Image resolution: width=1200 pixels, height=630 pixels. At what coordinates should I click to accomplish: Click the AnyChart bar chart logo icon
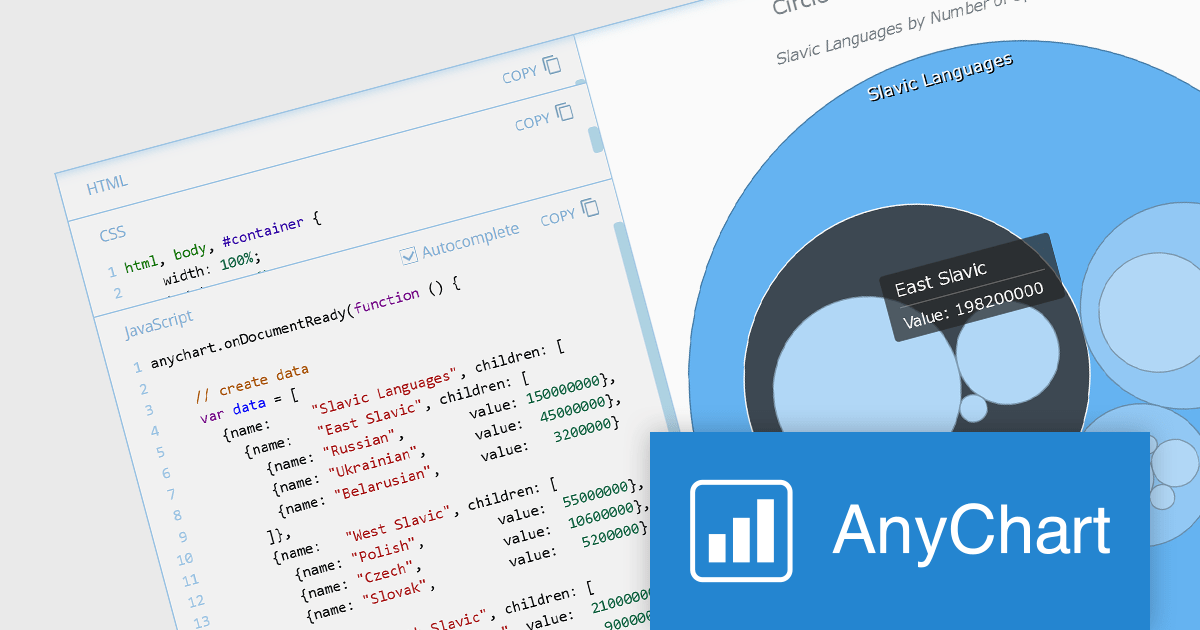click(741, 531)
